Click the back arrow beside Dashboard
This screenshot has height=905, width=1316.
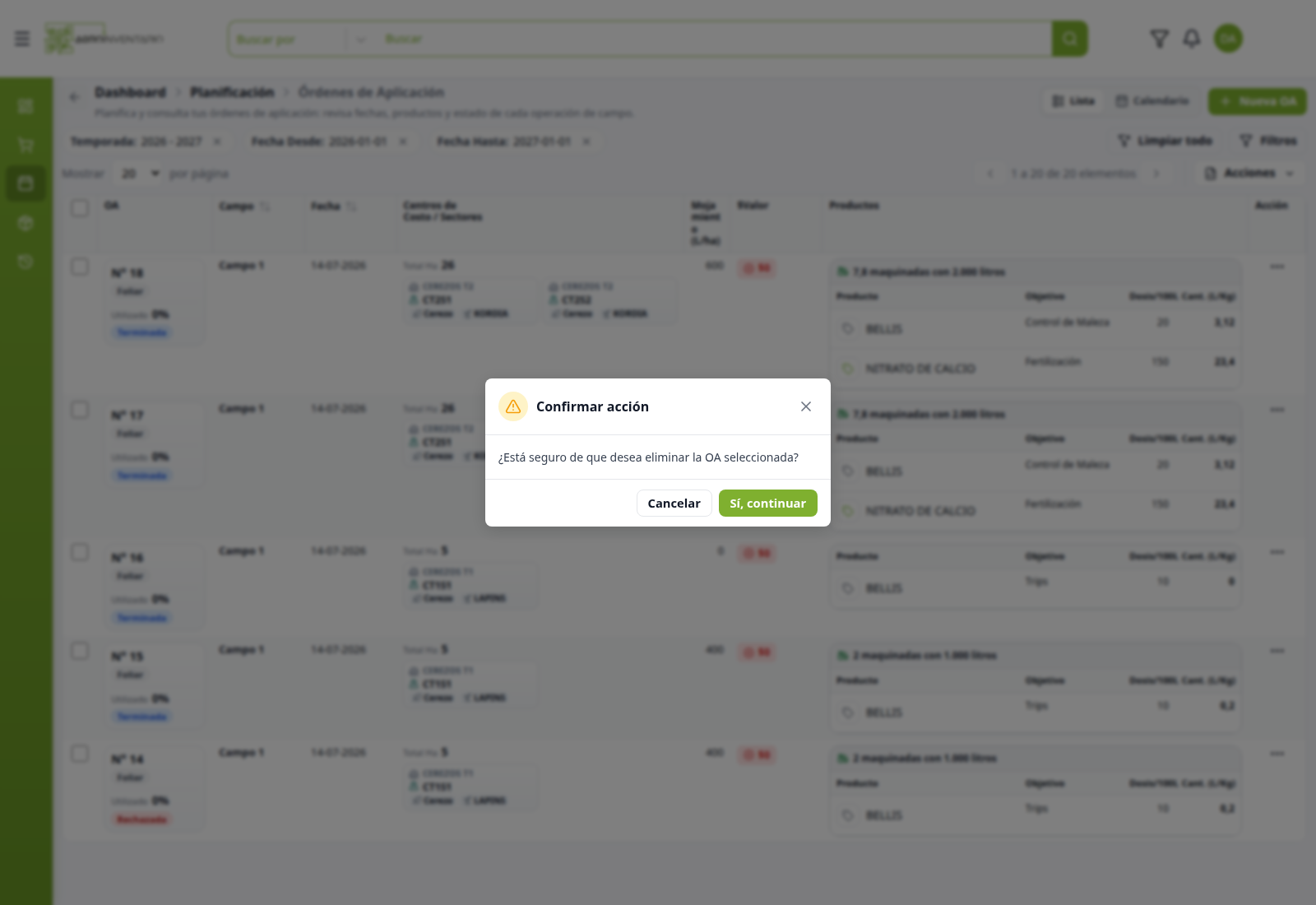coord(74,97)
